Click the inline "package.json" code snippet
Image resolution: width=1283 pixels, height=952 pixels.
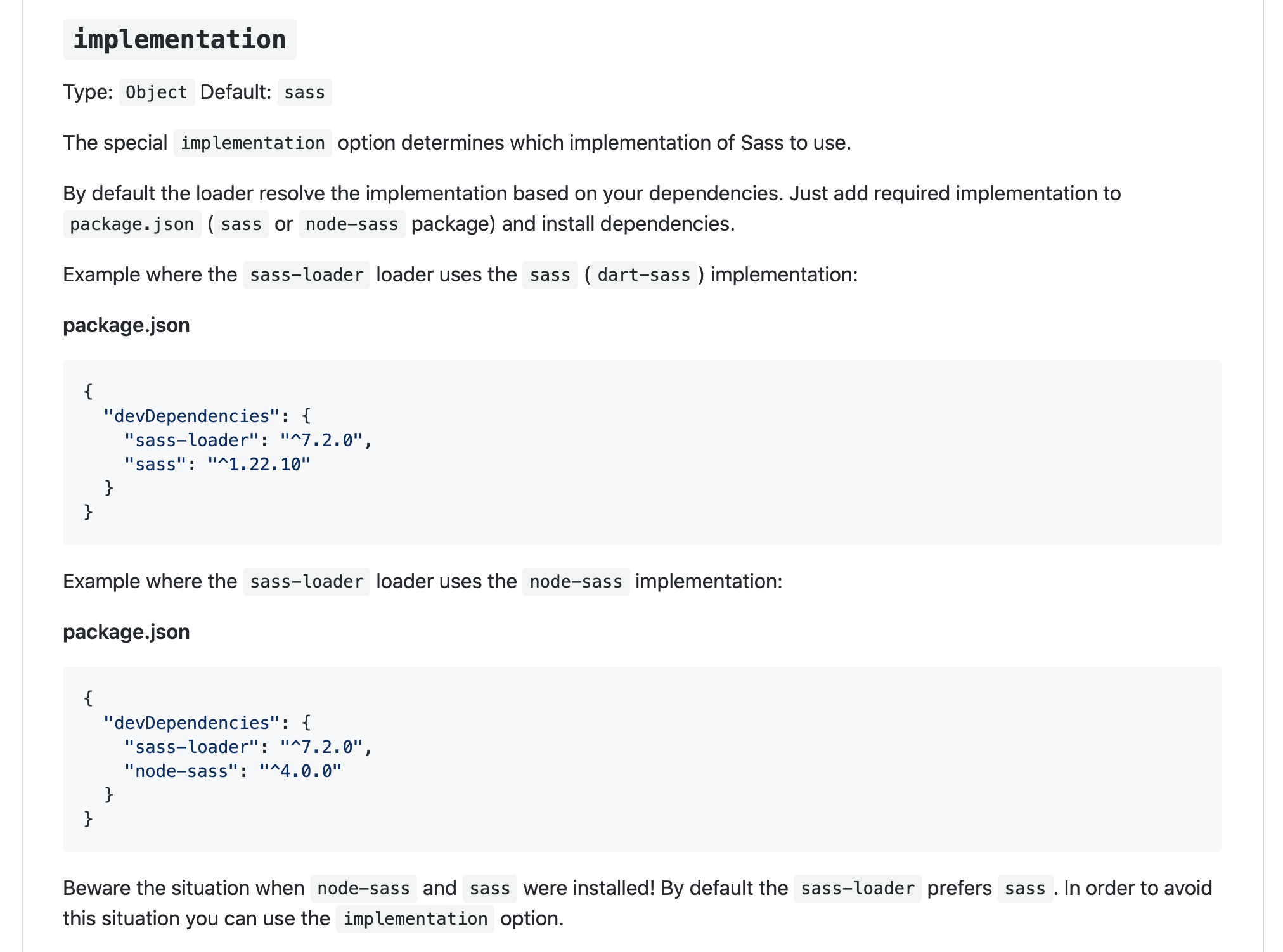tap(132, 224)
